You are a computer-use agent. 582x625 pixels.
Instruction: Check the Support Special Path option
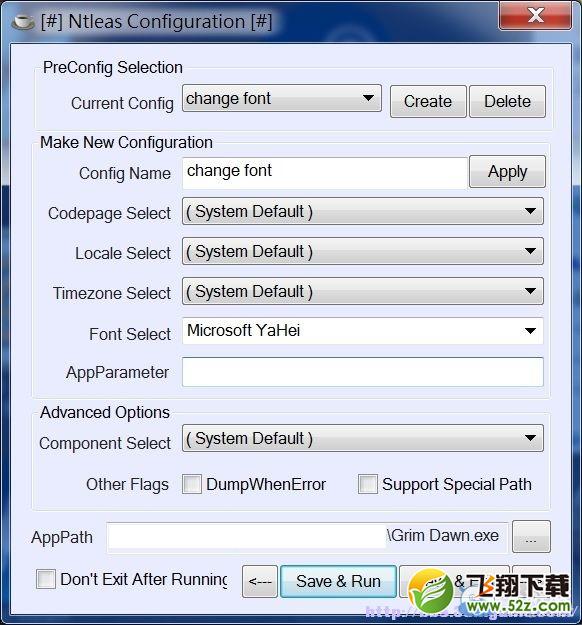pyautogui.click(x=368, y=484)
